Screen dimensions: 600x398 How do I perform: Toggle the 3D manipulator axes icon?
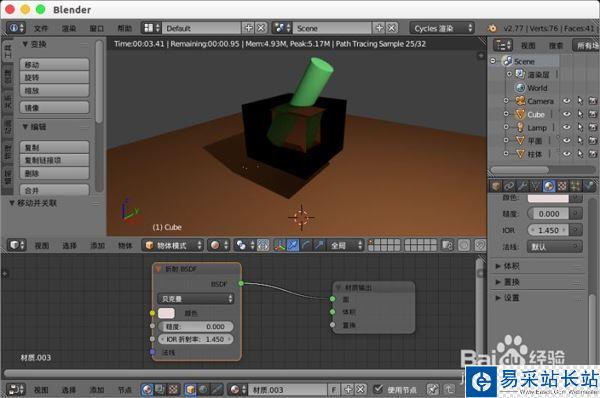click(x=280, y=245)
